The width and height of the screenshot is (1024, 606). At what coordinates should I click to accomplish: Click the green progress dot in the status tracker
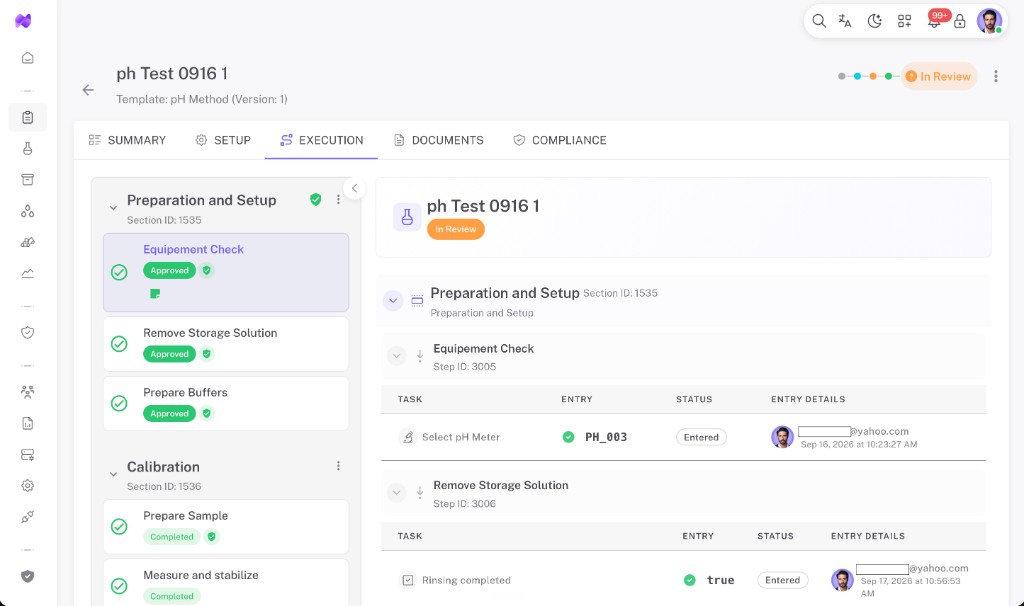tap(888, 76)
